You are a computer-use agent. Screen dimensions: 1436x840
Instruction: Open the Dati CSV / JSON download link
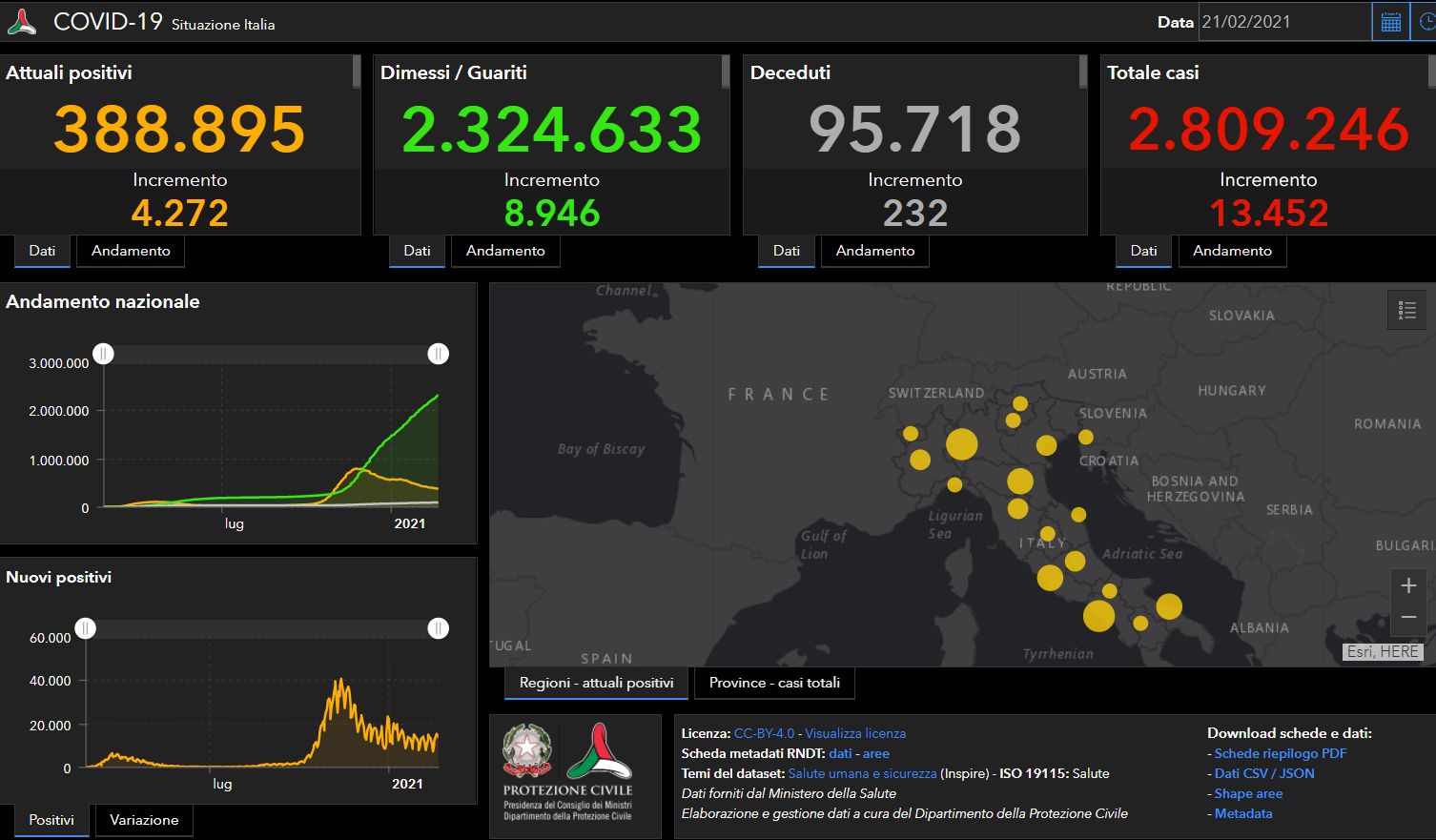coord(1264,773)
